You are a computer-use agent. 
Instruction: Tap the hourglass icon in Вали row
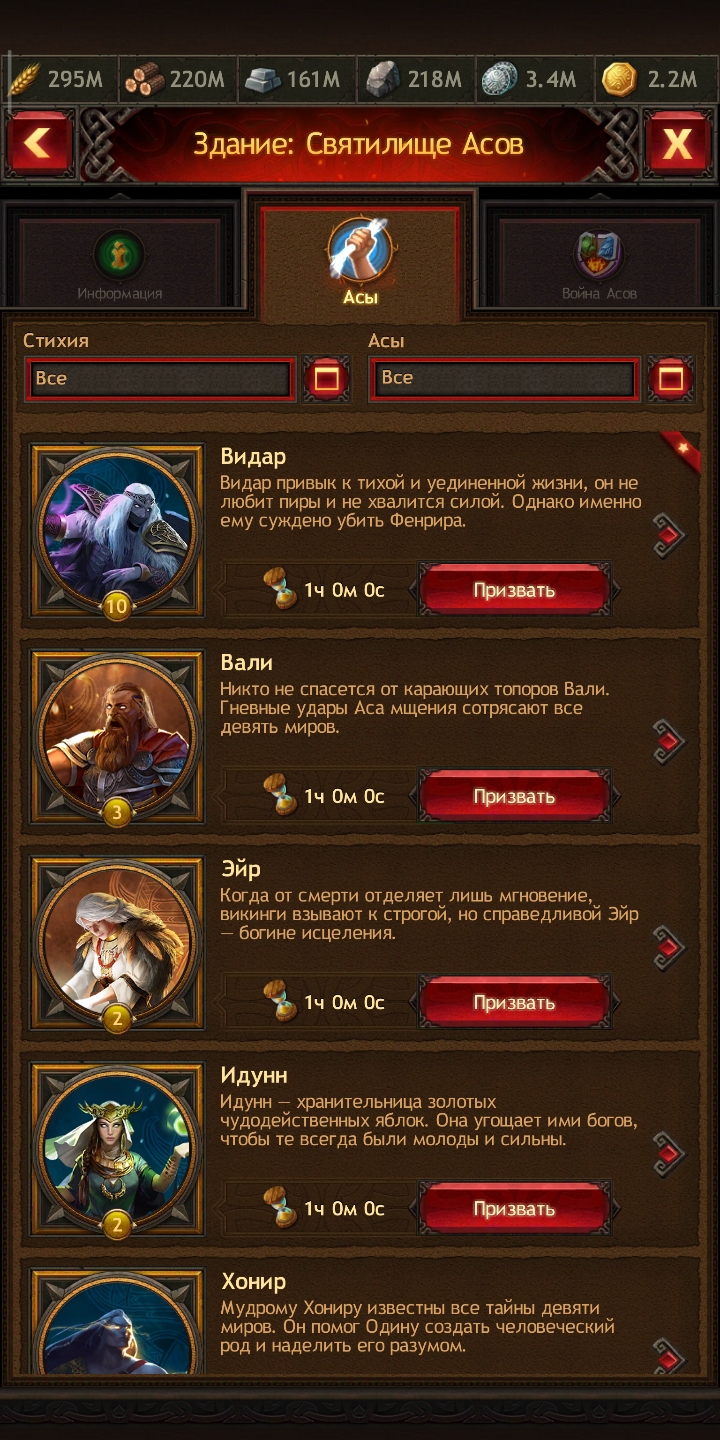pos(279,796)
